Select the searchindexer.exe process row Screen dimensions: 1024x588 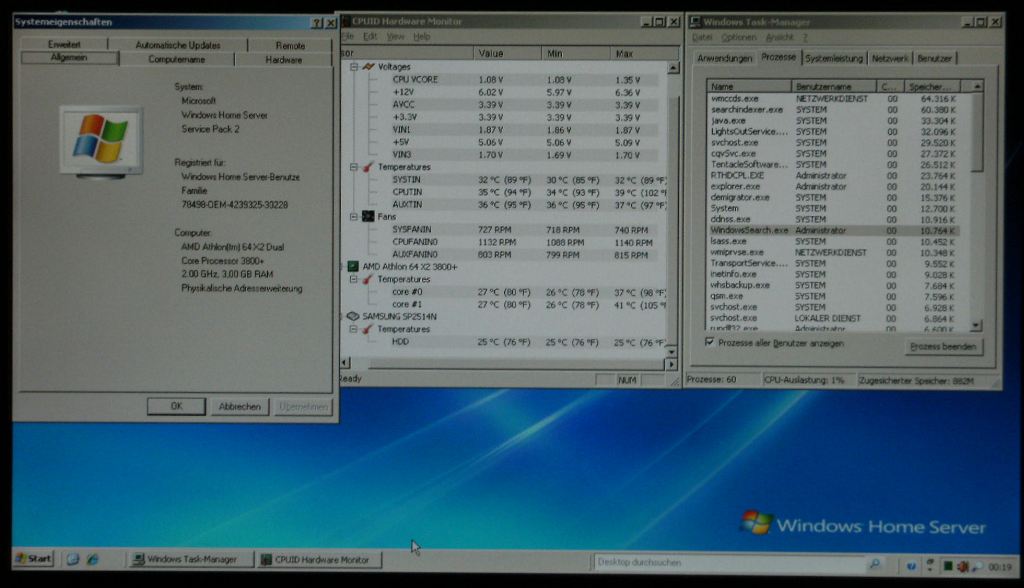click(x=834, y=110)
